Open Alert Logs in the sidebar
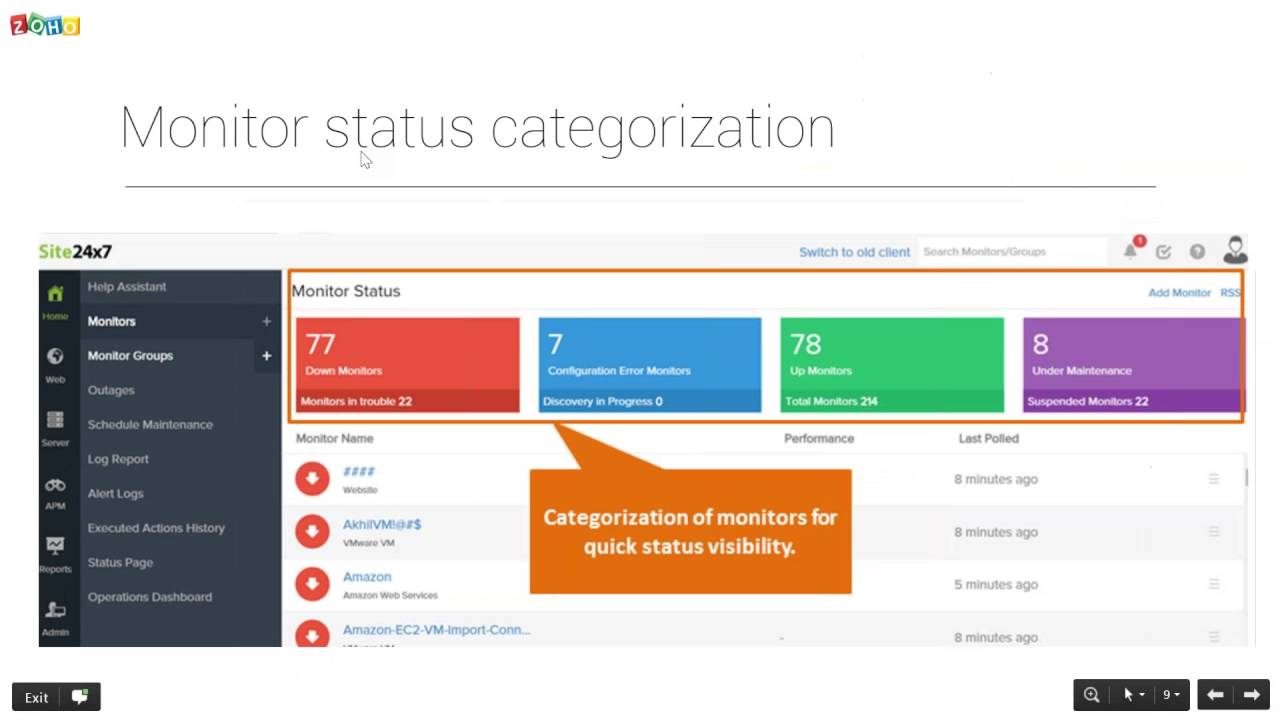Image resolution: width=1280 pixels, height=720 pixels. point(115,493)
